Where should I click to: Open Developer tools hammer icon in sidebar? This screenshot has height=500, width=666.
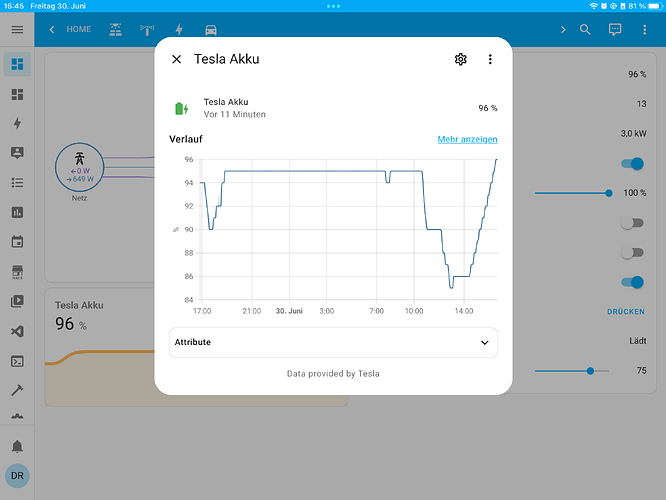(17, 390)
